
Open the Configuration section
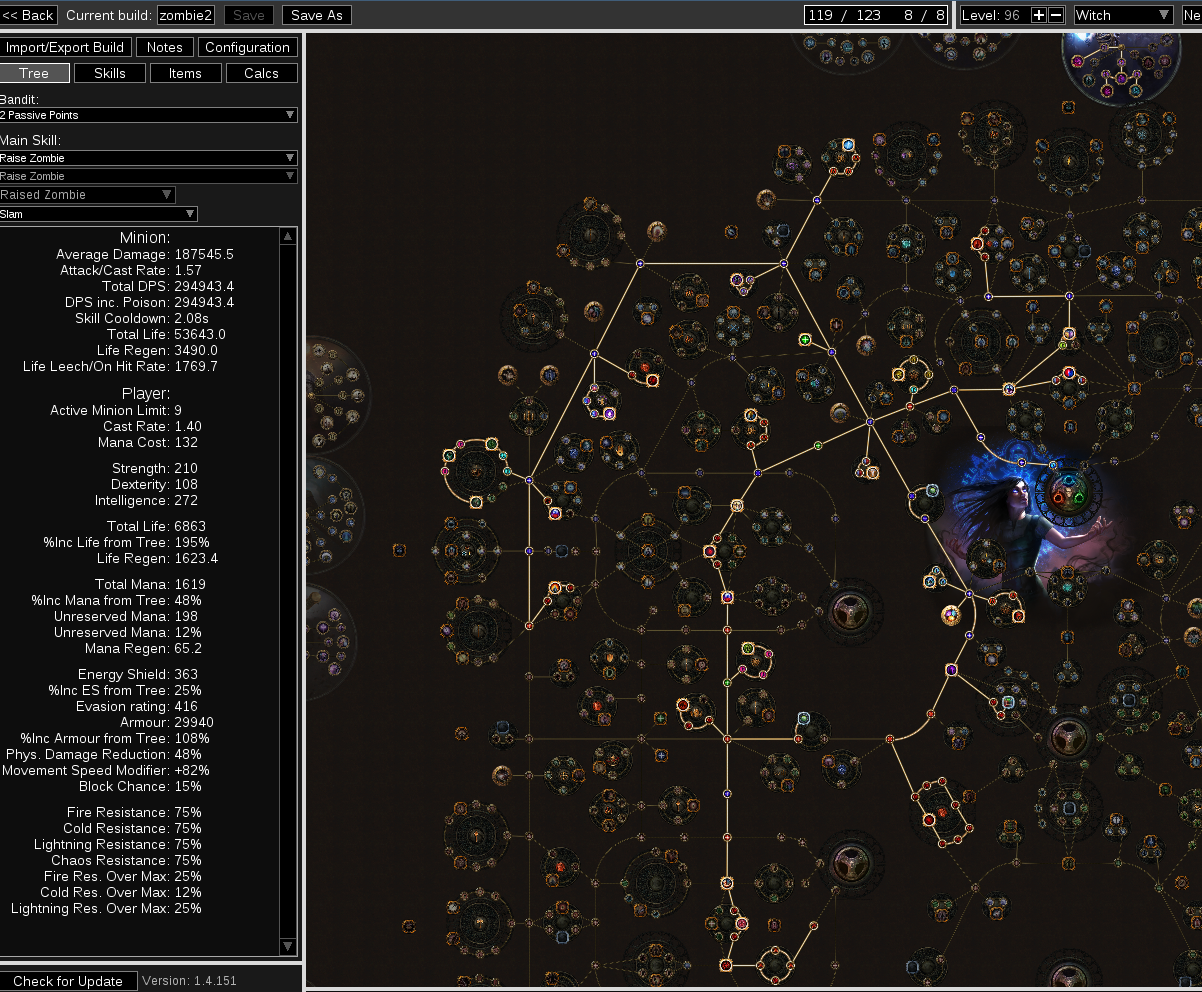[x=248, y=47]
